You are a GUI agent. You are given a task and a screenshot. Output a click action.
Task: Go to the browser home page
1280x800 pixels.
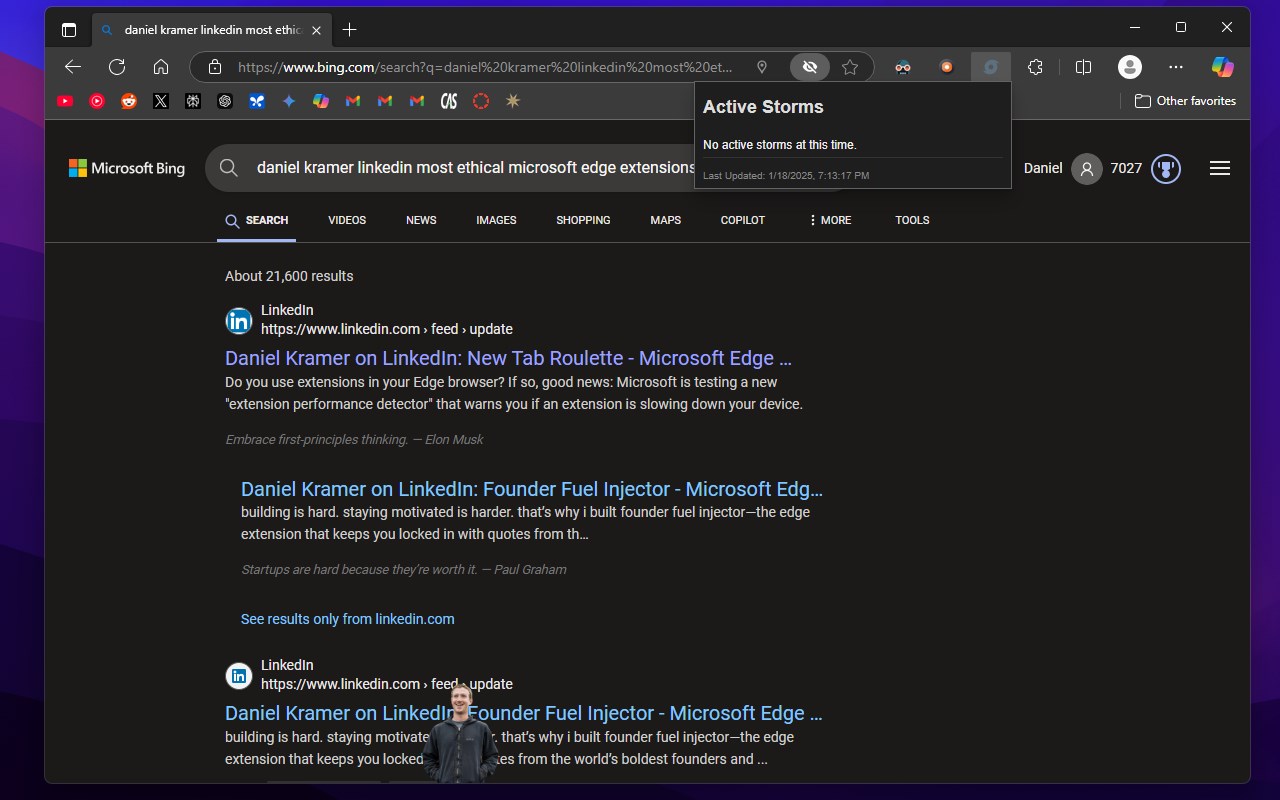pyautogui.click(x=161, y=67)
